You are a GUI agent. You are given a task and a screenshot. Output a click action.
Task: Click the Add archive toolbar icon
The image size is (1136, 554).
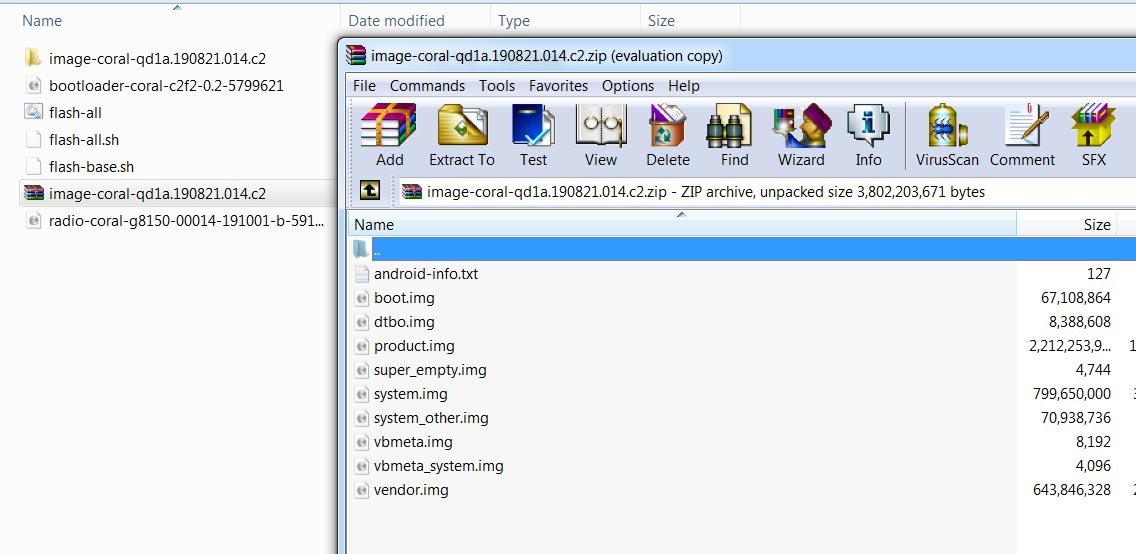click(x=389, y=134)
